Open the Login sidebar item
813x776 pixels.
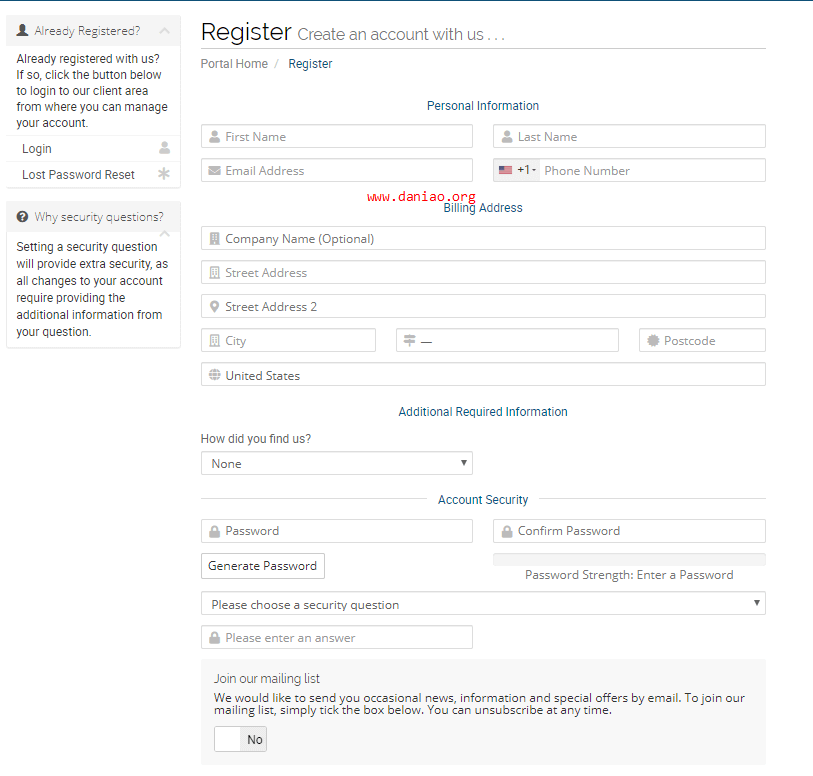[37, 149]
